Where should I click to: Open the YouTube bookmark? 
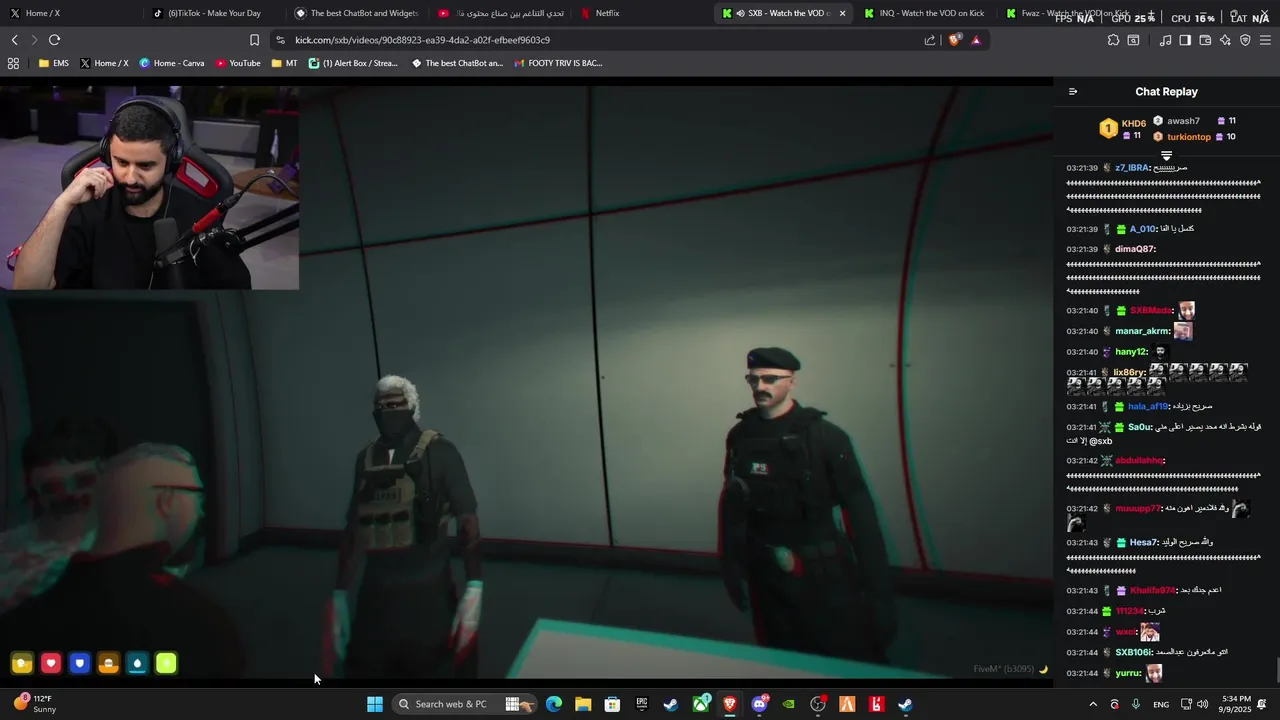coord(238,63)
